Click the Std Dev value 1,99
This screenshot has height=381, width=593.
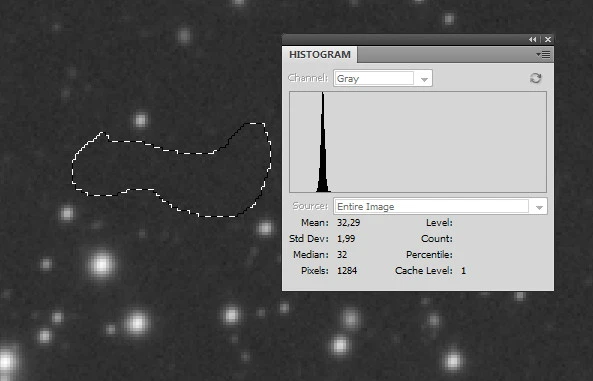point(346,239)
